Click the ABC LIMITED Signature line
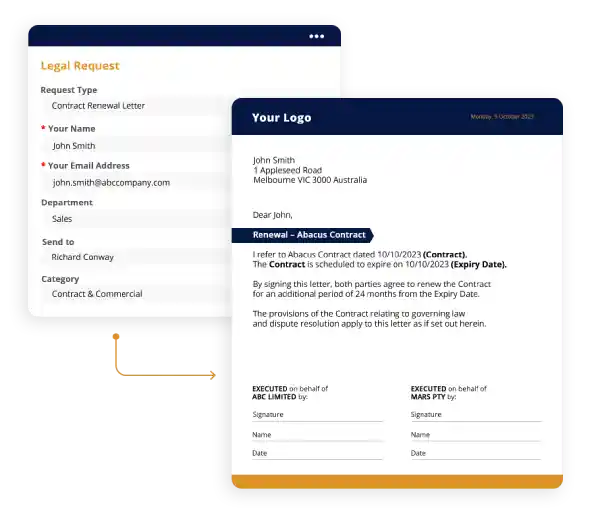 coord(317,415)
